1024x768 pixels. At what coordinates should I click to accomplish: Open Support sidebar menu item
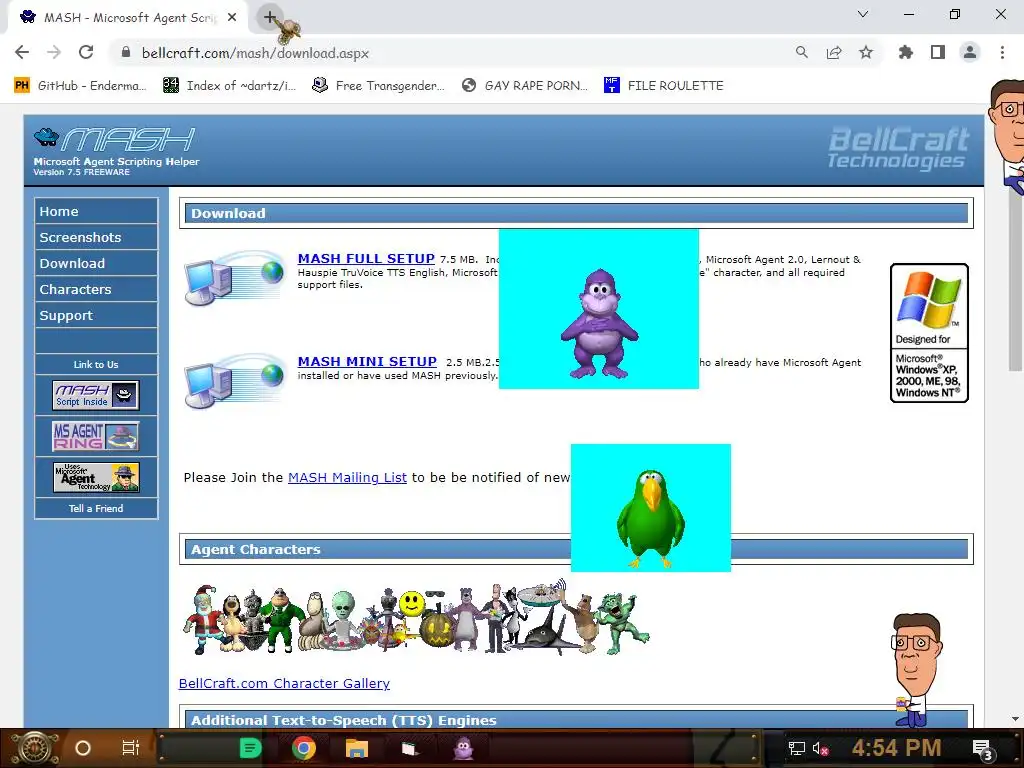96,315
